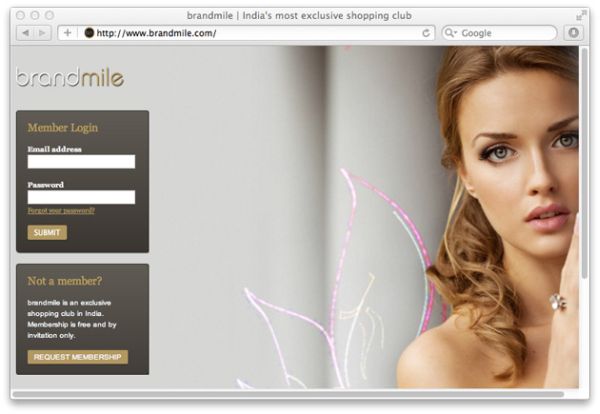Click the window minimize button
This screenshot has width=600, height=414.
35,15
